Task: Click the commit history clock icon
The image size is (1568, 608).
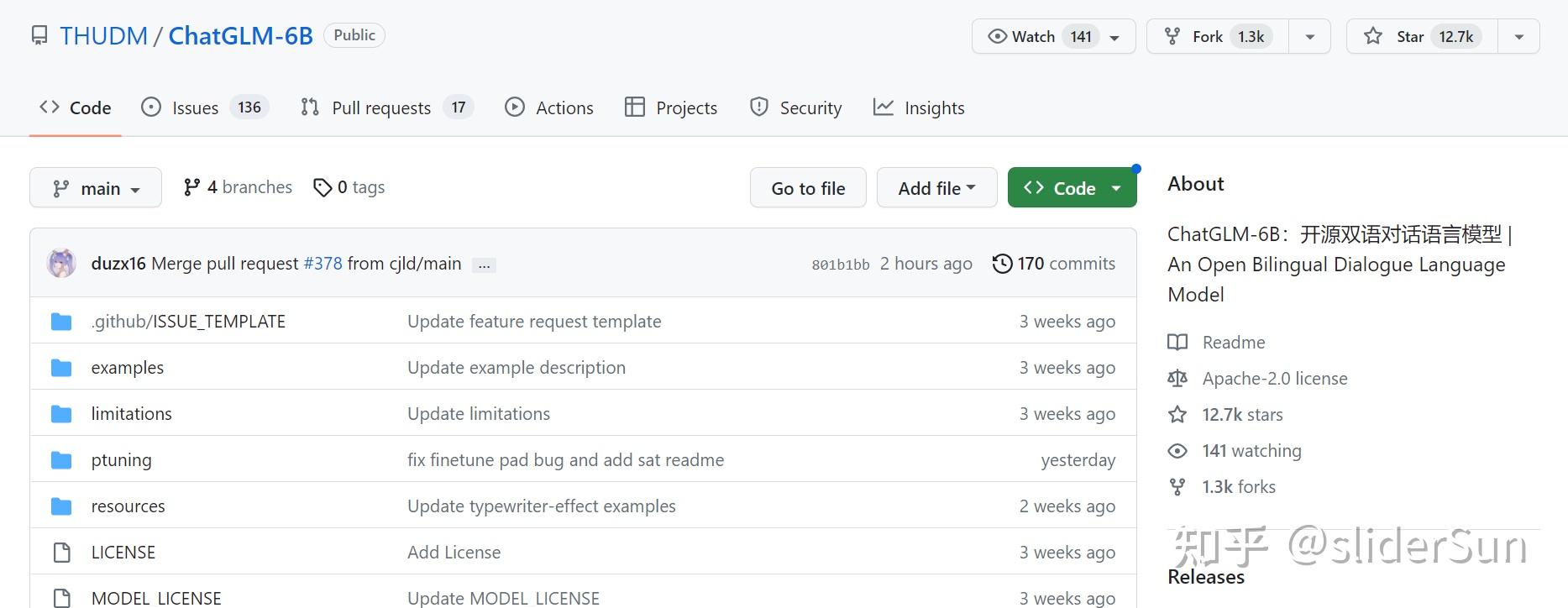Action: (1002, 264)
